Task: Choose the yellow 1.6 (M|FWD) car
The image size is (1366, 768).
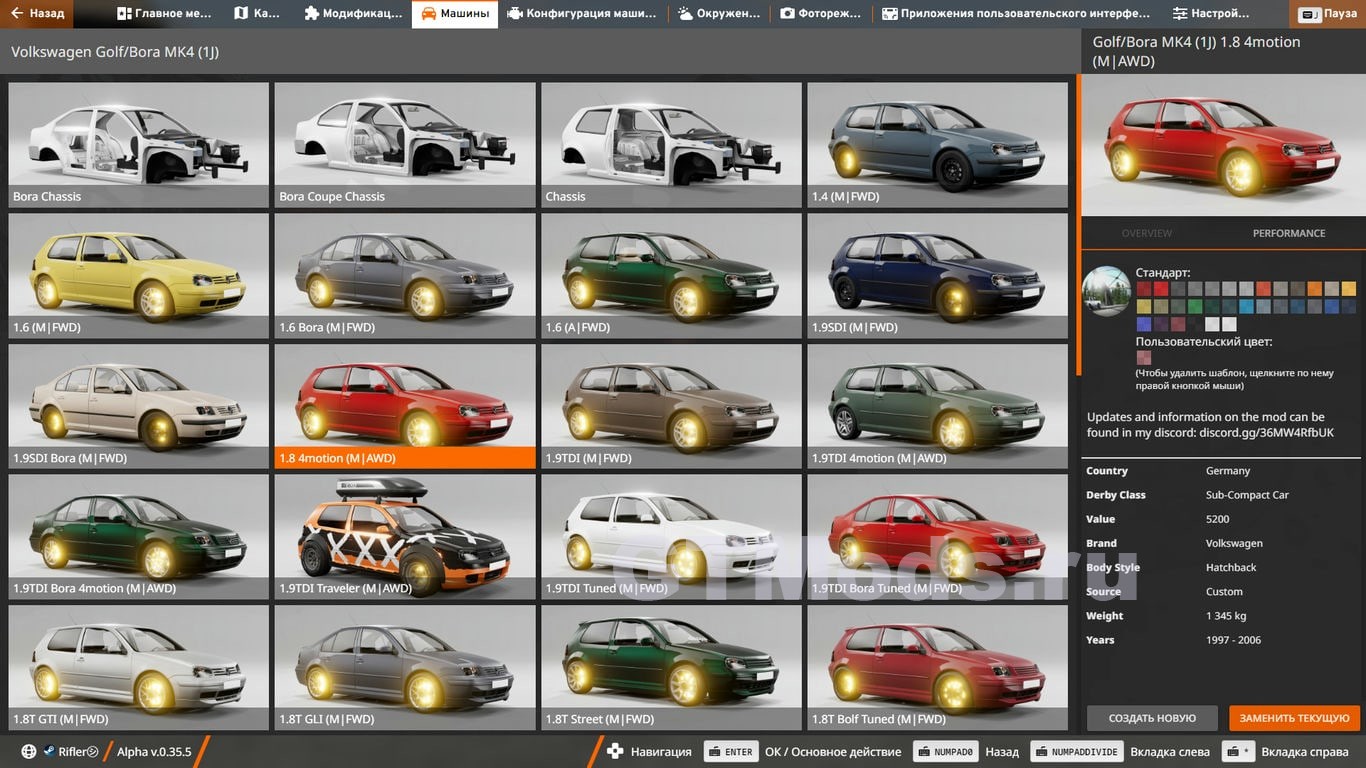Action: pos(139,276)
